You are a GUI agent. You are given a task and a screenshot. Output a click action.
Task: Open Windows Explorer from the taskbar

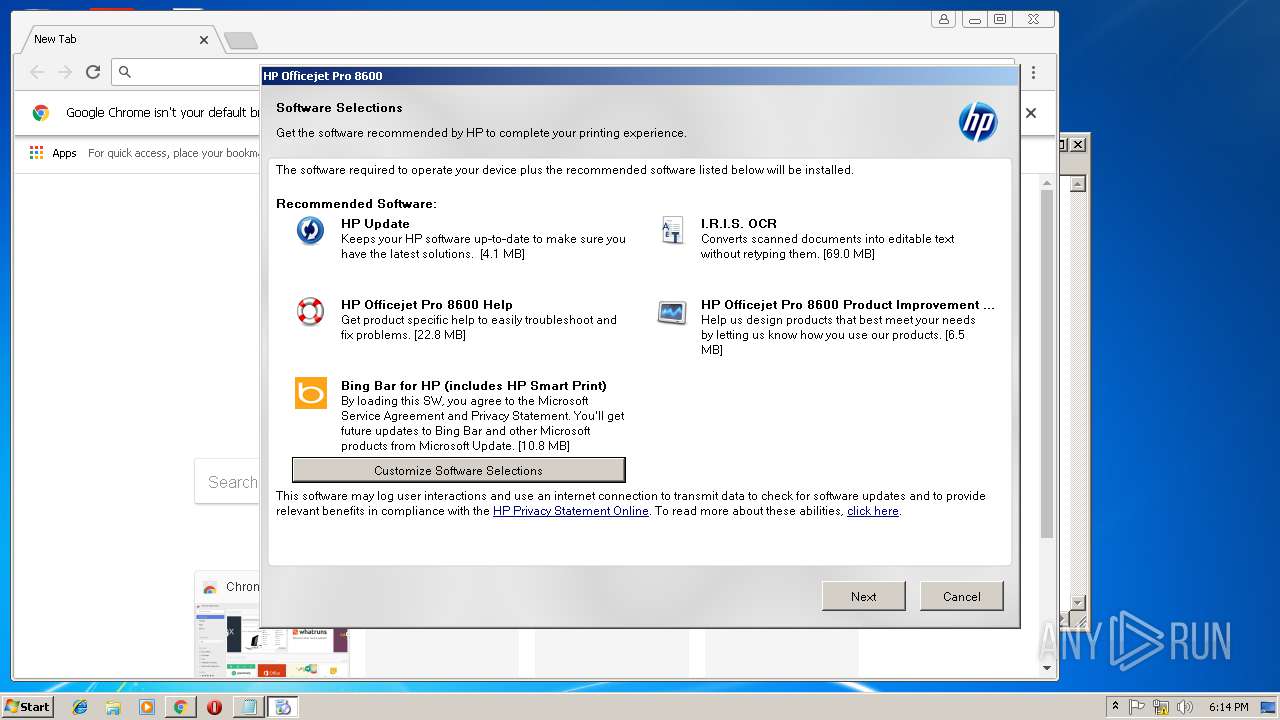[113, 707]
